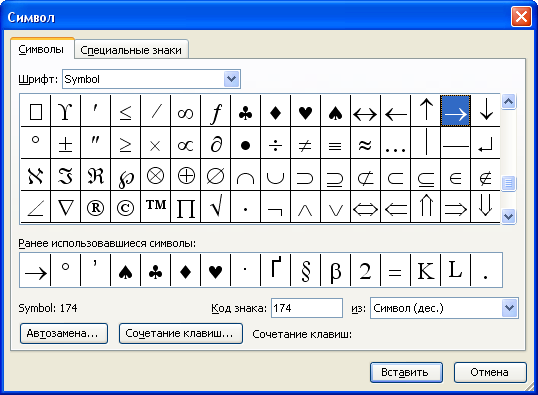
Task: Choose the recently used letter K
Action: [425, 270]
